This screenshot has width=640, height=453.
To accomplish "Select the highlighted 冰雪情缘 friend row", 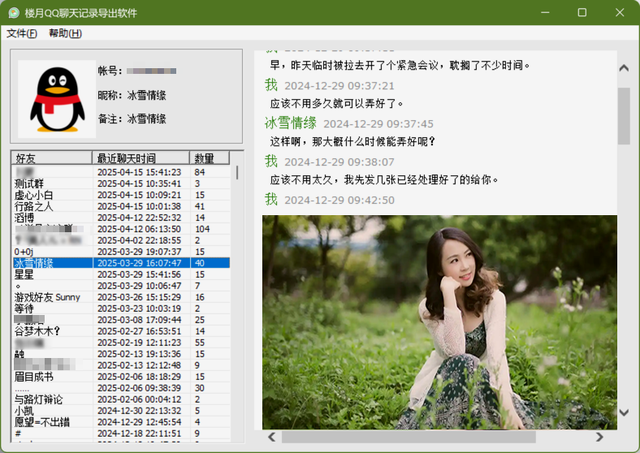I will (x=33, y=263).
